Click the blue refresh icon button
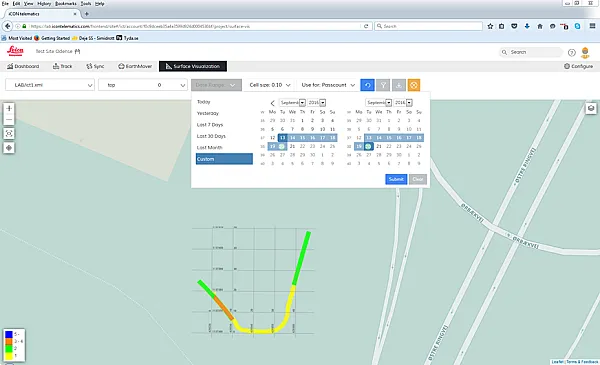 tap(367, 85)
